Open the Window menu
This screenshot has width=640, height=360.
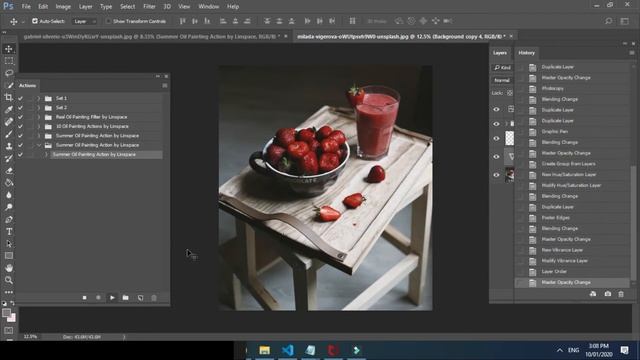pyautogui.click(x=209, y=7)
